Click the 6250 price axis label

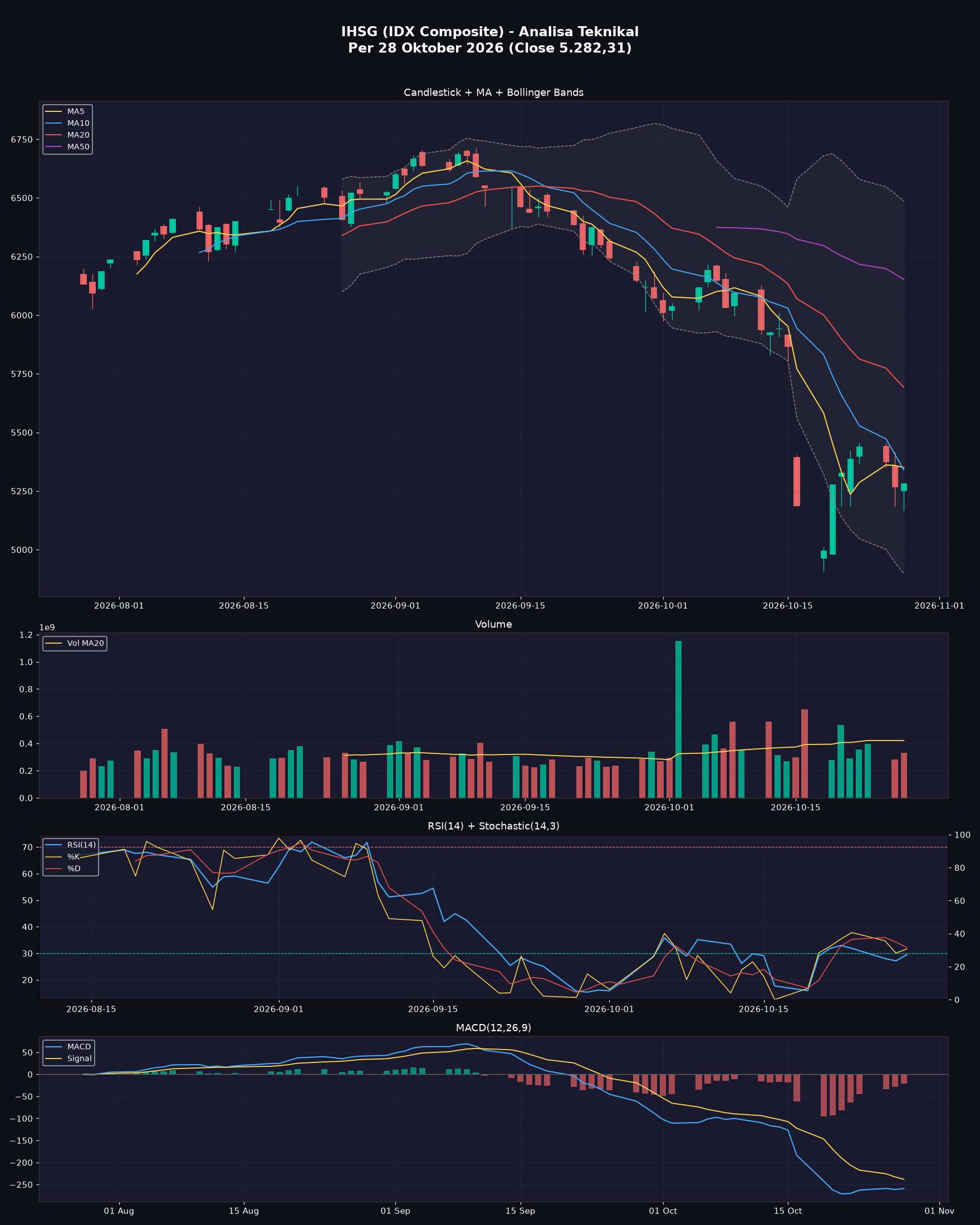[22, 257]
